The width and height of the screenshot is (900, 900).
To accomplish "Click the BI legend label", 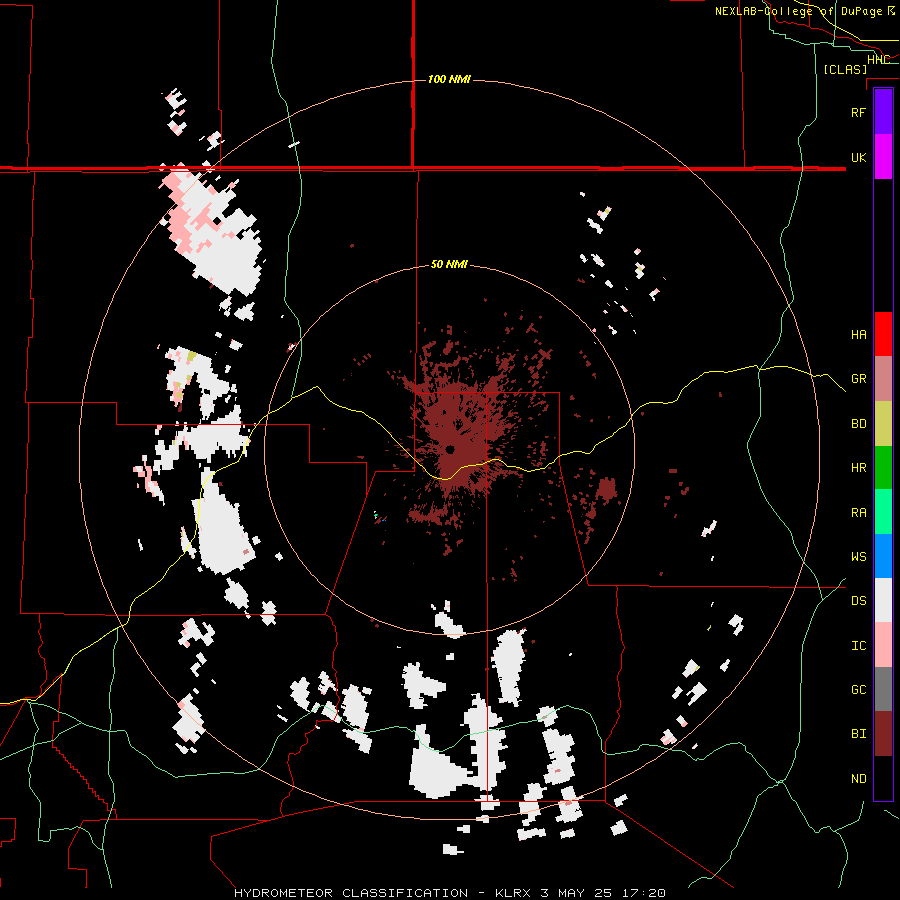I will 858,734.
